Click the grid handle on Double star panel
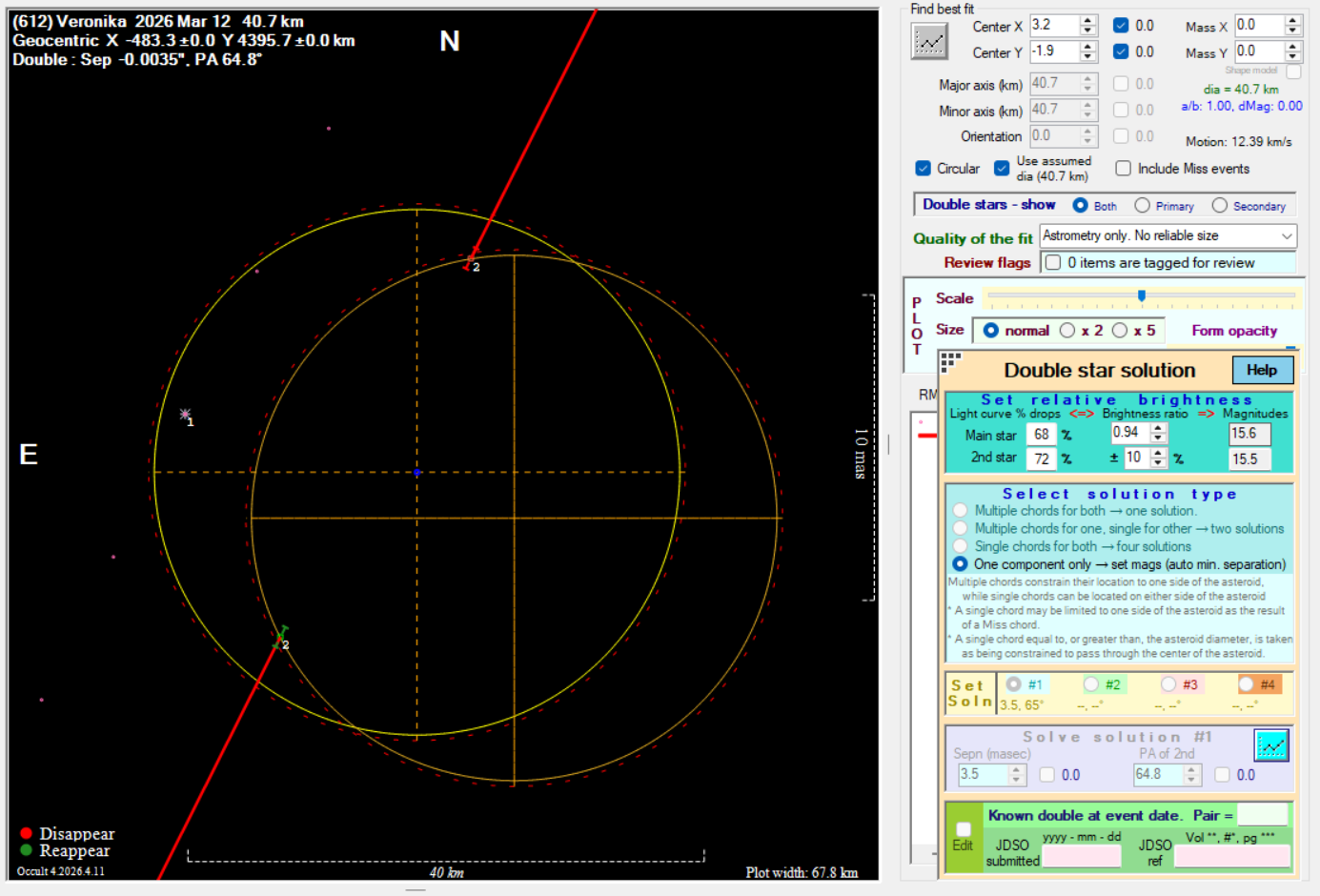 coord(950,360)
